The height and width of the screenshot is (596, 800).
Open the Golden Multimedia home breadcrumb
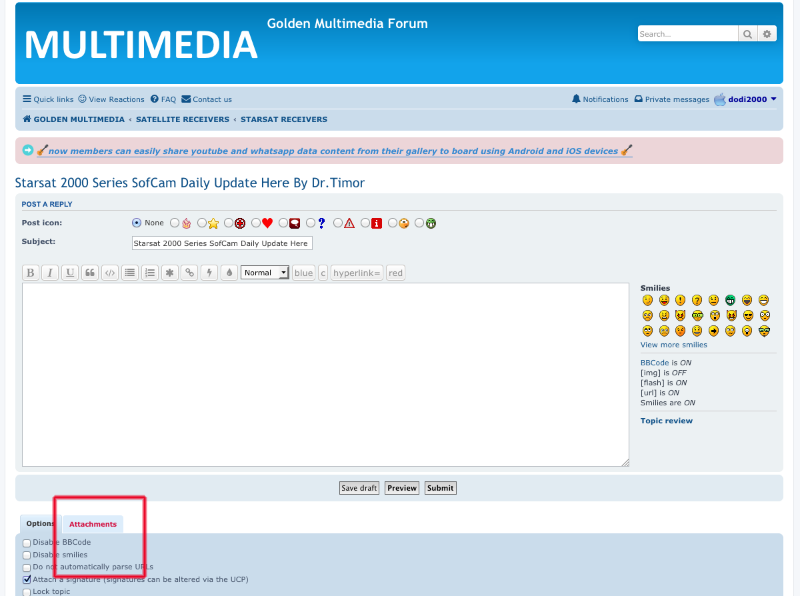(x=73, y=119)
